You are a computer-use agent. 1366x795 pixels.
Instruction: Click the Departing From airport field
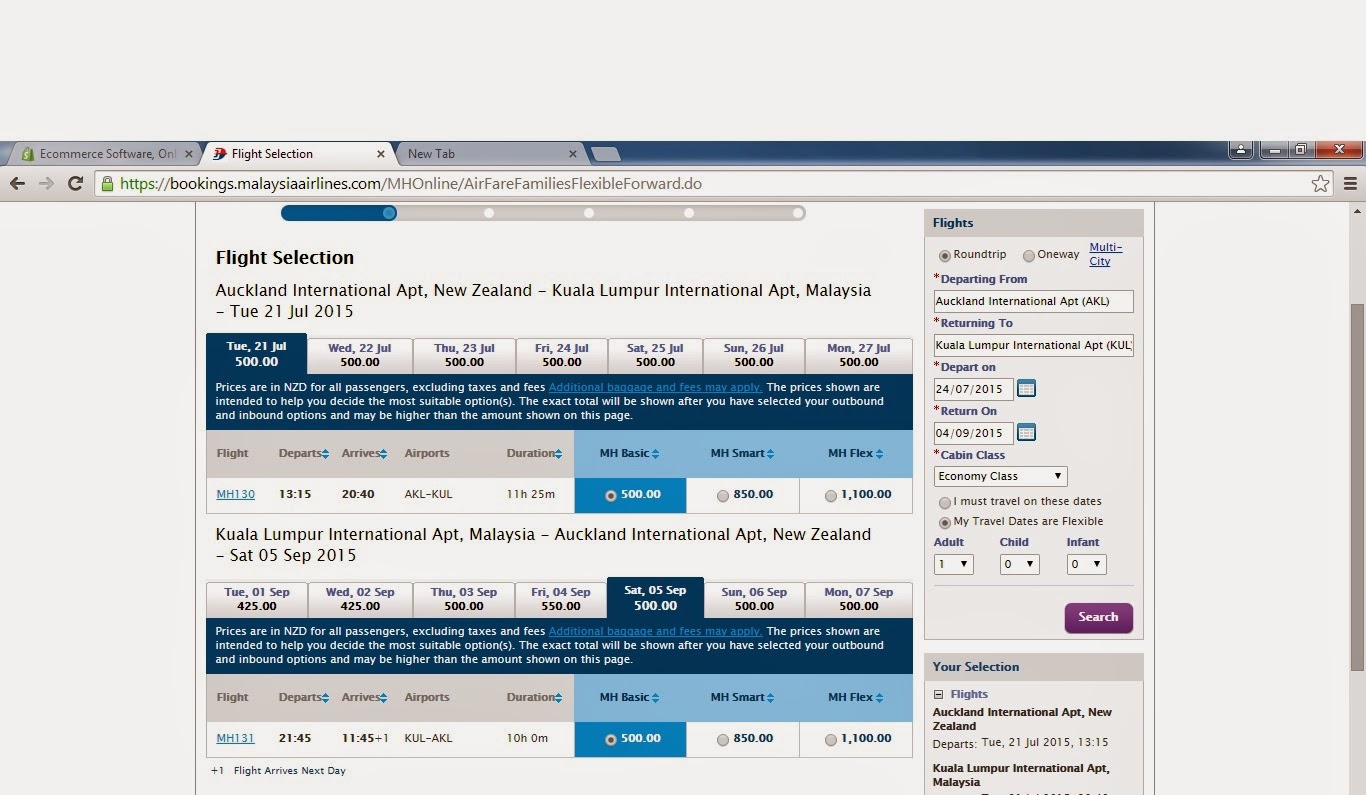(x=1034, y=301)
